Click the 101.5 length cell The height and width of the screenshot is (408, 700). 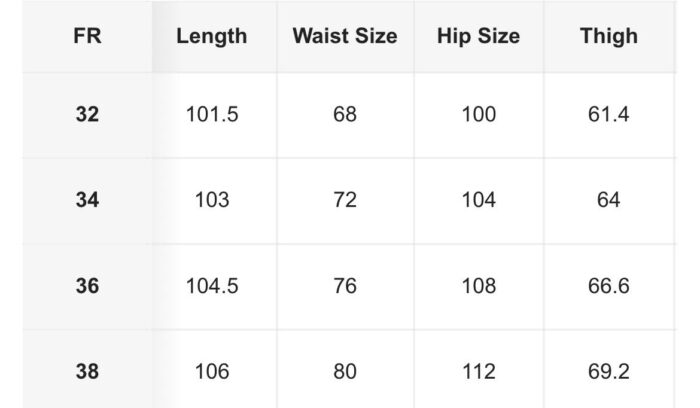point(212,115)
